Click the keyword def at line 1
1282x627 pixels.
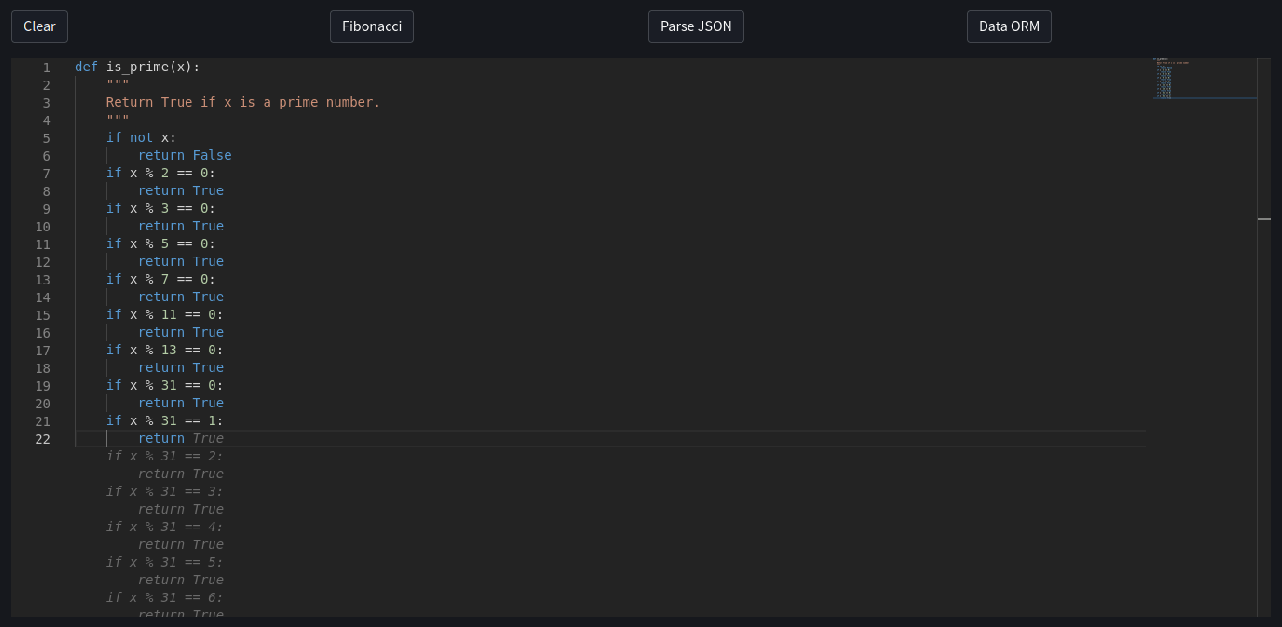click(x=86, y=66)
